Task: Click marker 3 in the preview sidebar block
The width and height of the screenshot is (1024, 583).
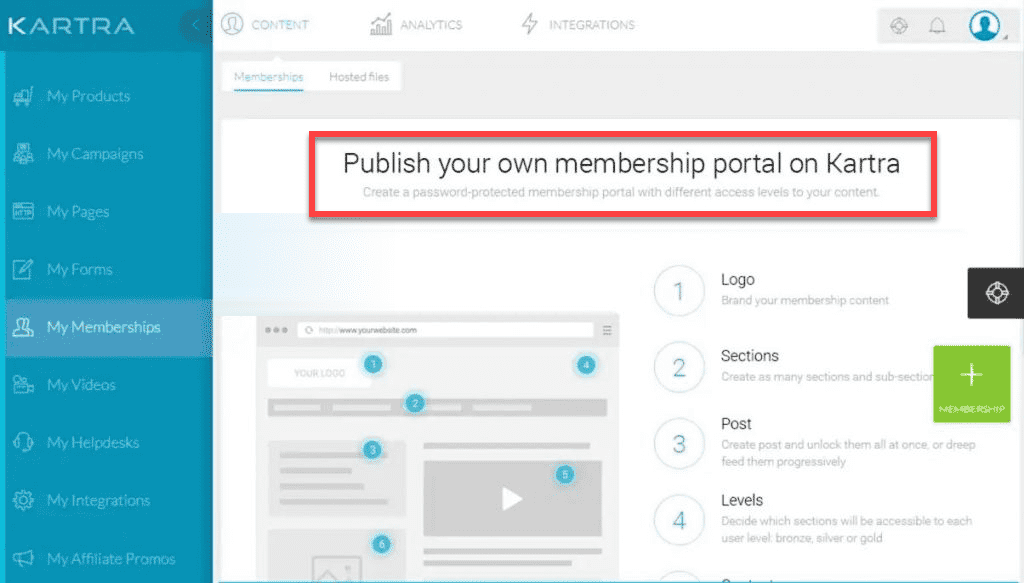Action: coord(372,449)
